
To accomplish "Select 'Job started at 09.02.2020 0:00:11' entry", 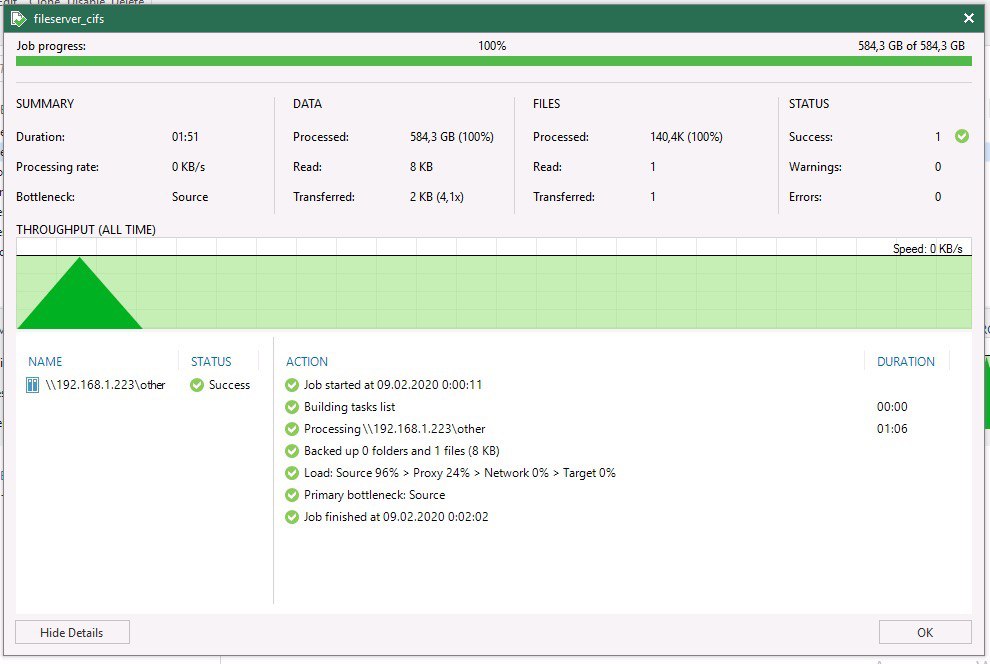I will (393, 385).
